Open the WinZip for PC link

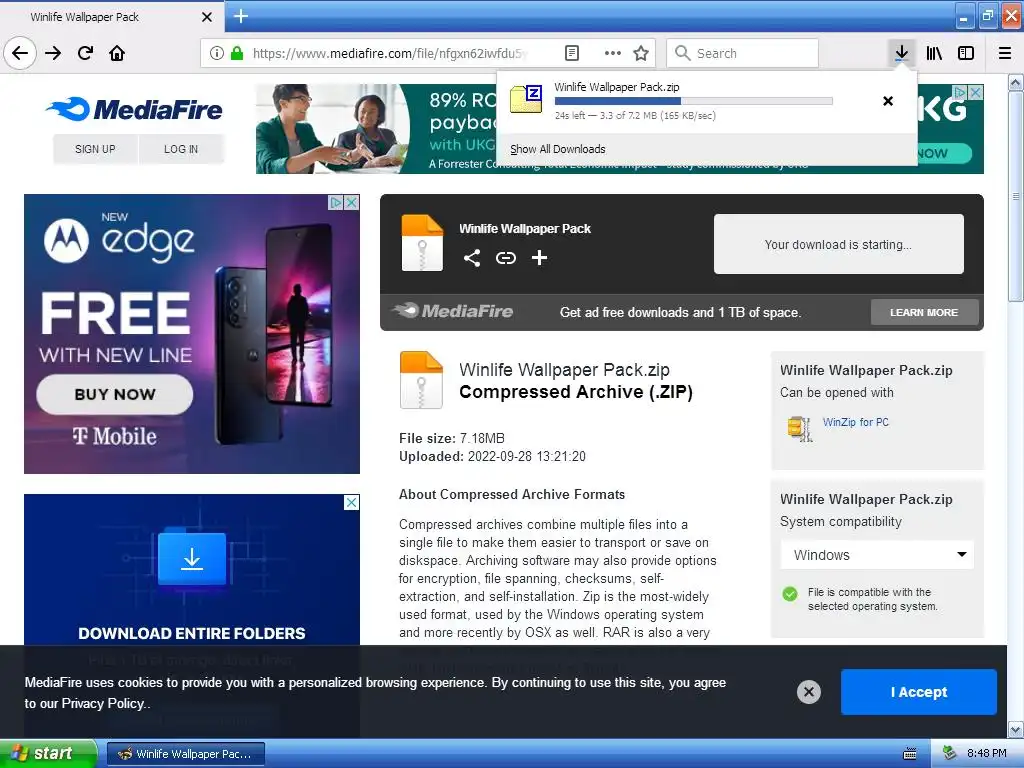(856, 422)
